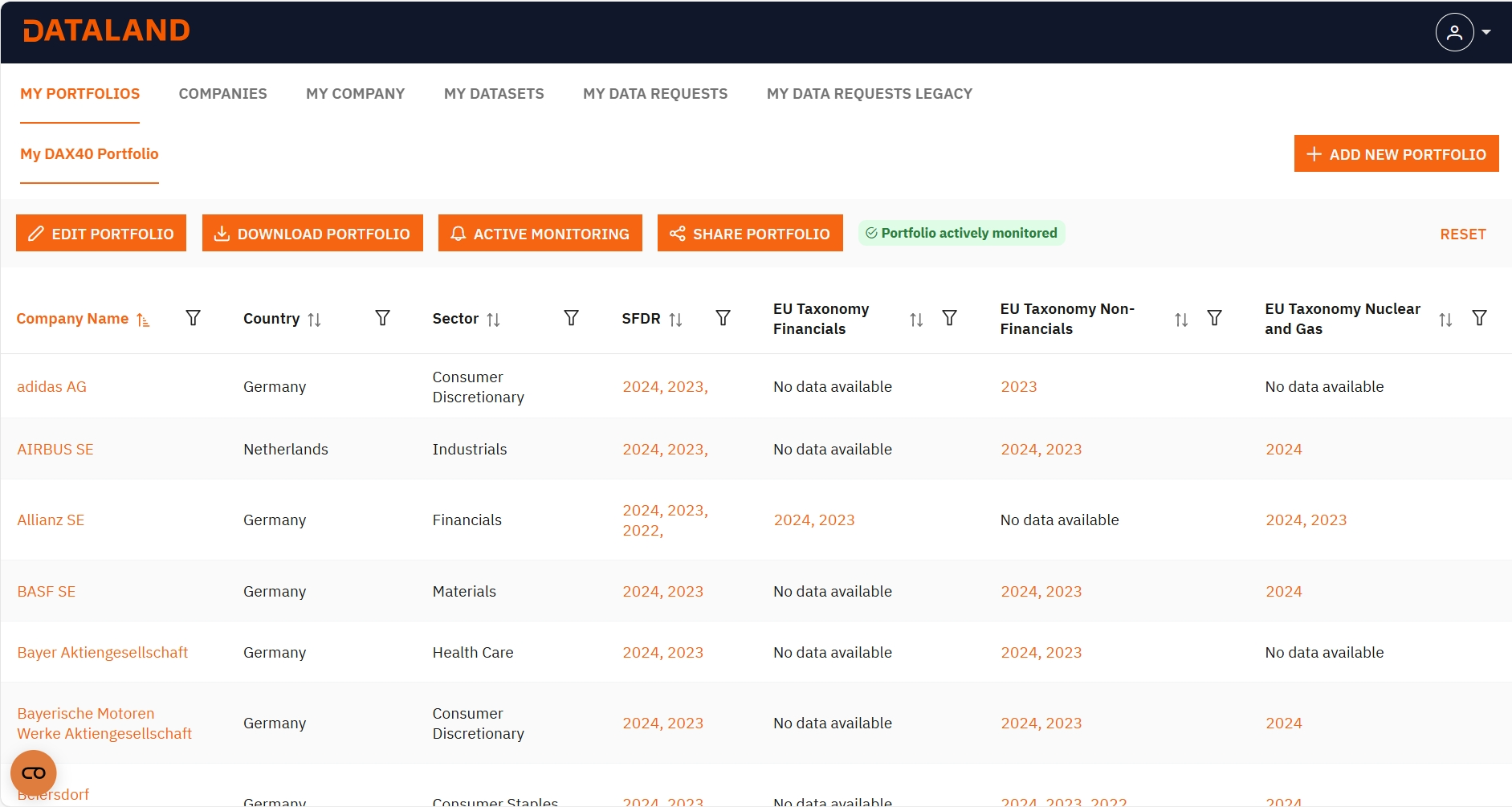Open AIRBUS SE company link
1512x807 pixels.
coord(55,449)
